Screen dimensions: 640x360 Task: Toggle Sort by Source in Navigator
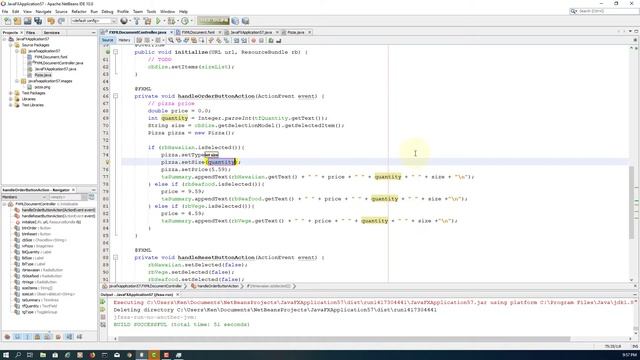click(x=79, y=337)
